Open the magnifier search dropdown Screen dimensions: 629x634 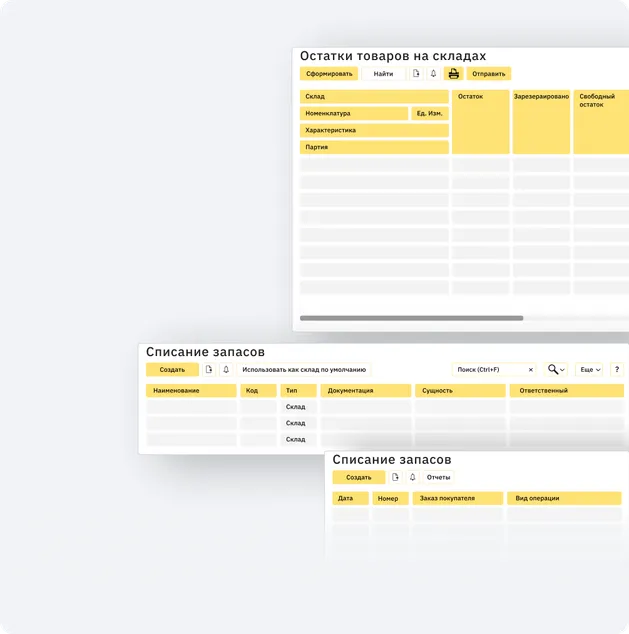point(556,370)
